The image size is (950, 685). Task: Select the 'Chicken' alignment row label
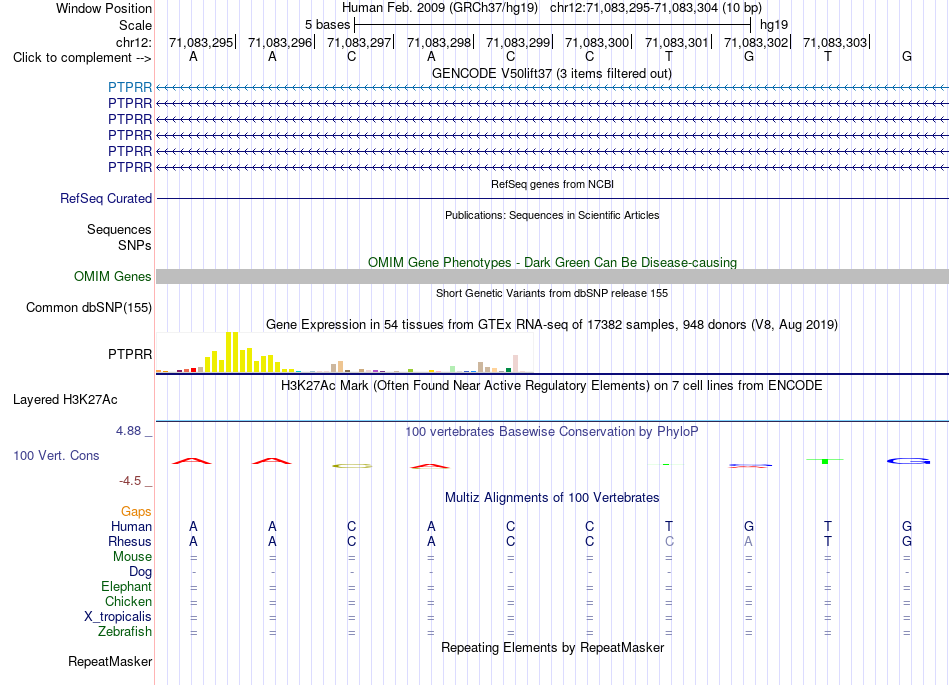[x=128, y=601]
